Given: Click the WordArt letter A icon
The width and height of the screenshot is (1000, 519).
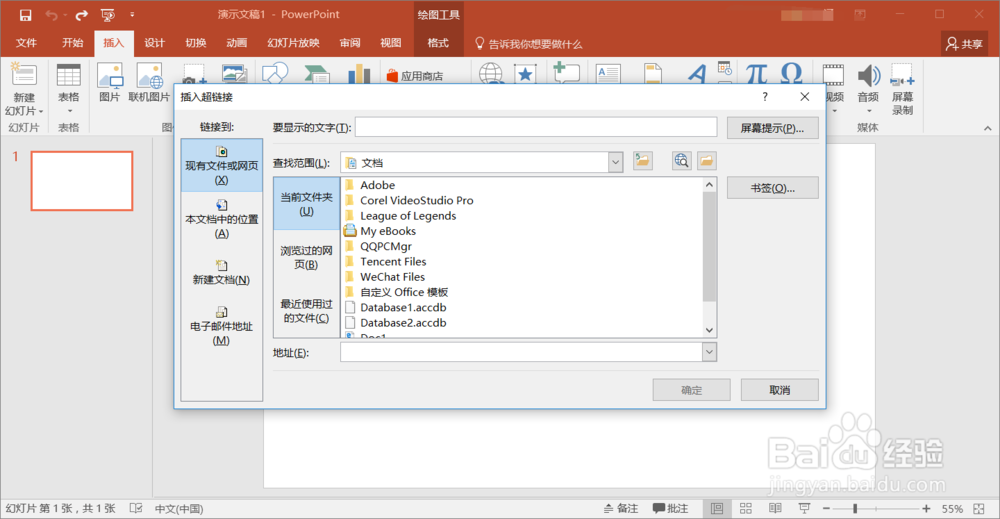Looking at the screenshot, I should coord(697,74).
